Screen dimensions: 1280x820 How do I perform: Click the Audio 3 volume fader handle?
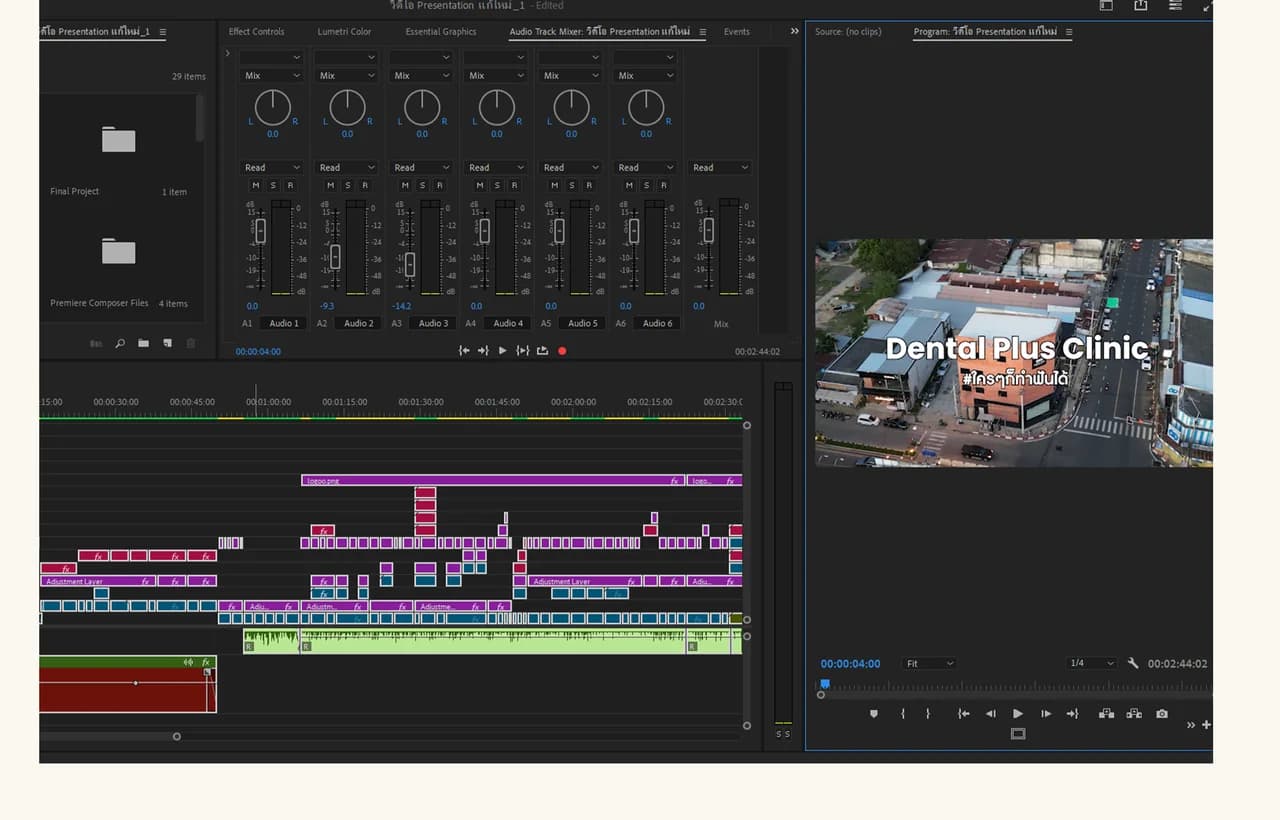[410, 264]
